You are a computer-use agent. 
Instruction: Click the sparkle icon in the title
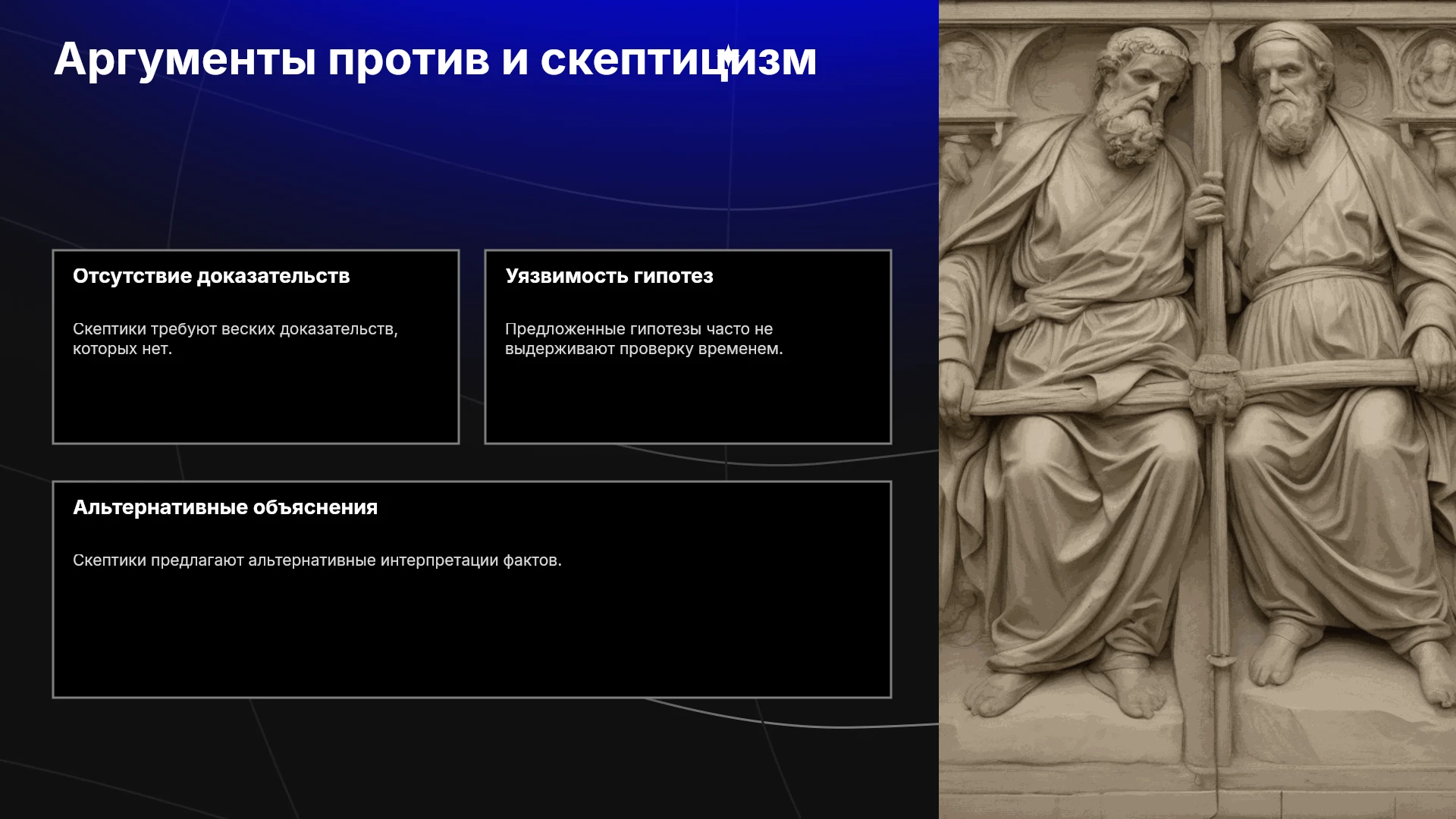point(727,57)
